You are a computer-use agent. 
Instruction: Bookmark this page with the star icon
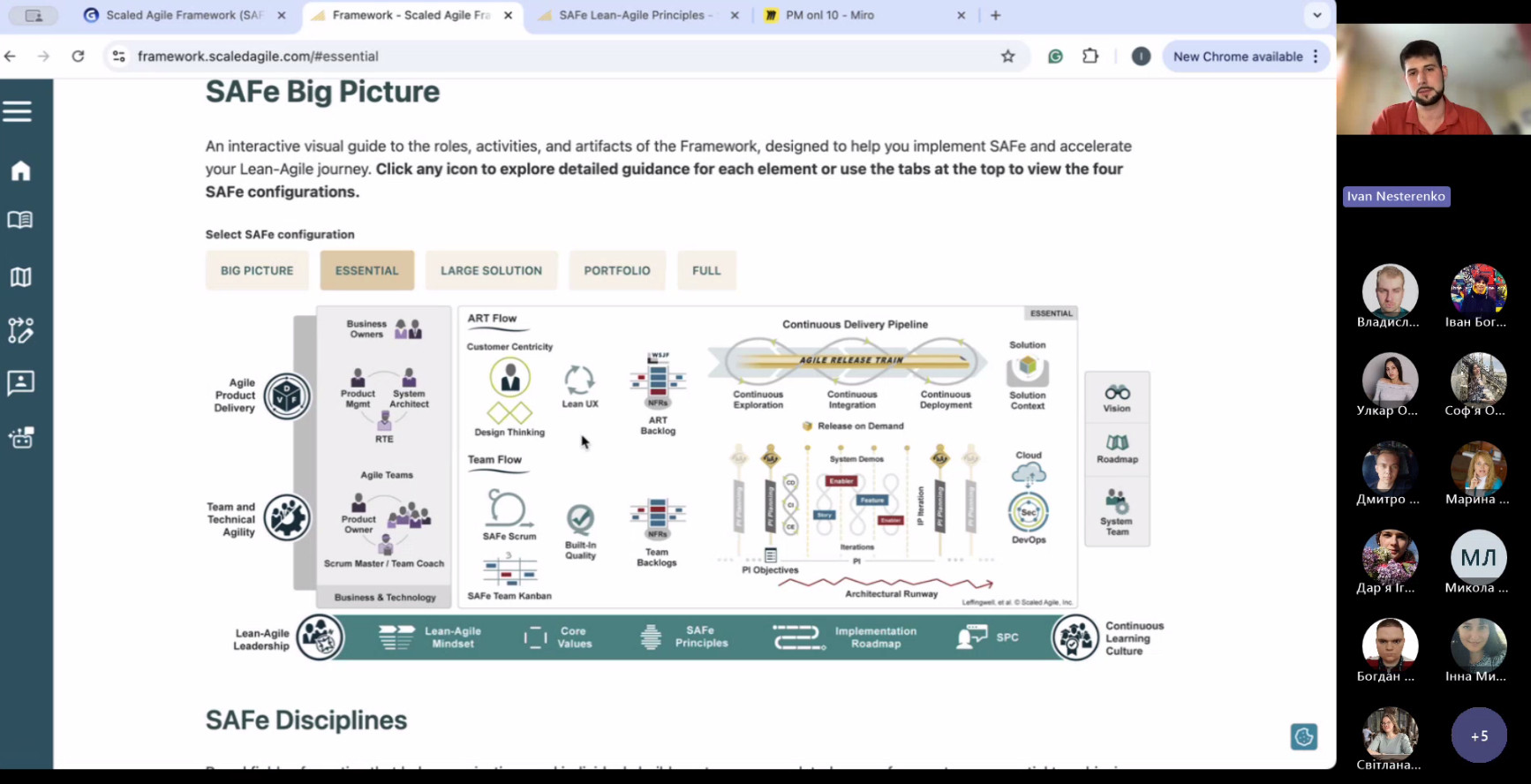[x=1007, y=57]
